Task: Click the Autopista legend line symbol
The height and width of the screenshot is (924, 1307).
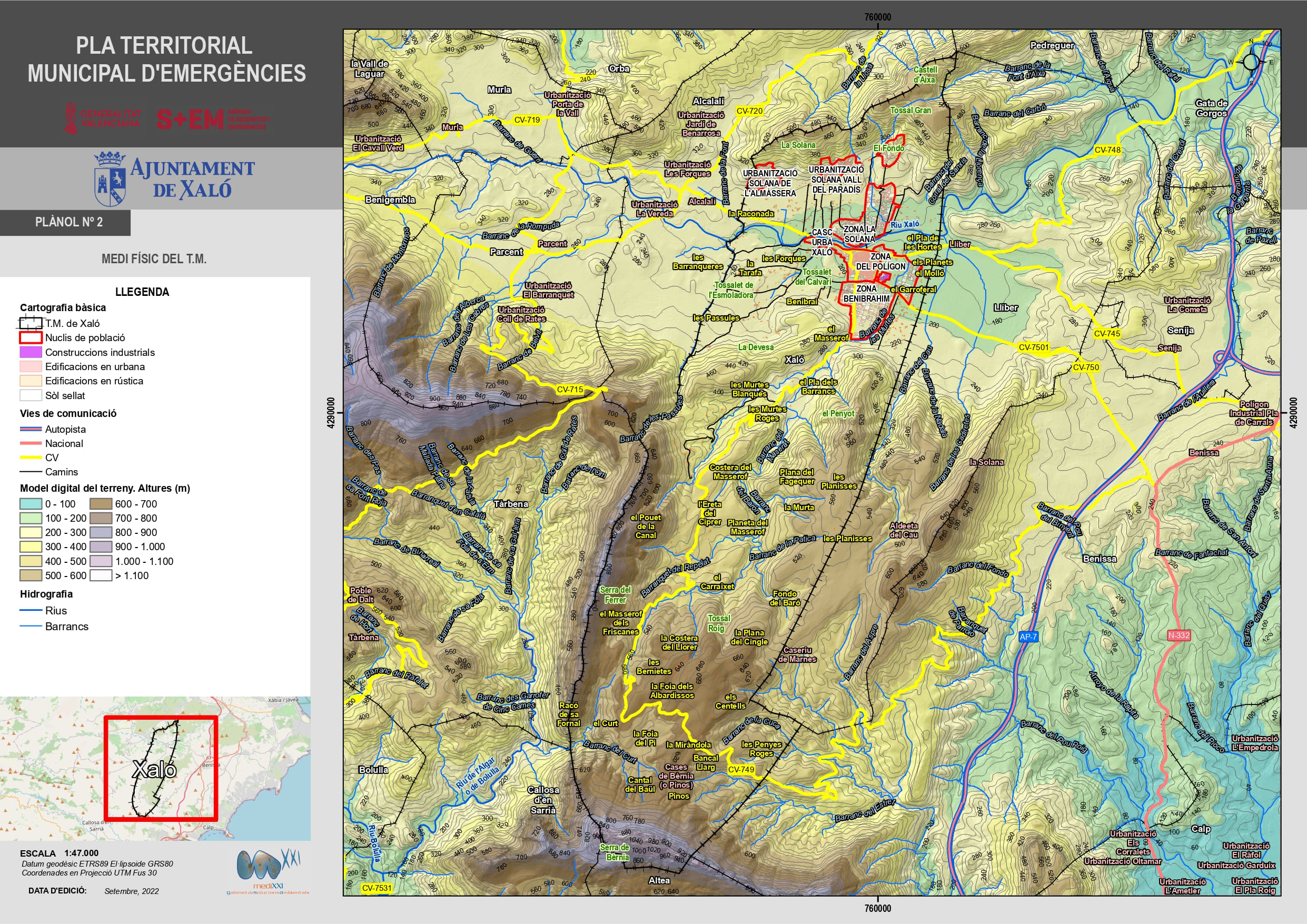Action: 31,429
